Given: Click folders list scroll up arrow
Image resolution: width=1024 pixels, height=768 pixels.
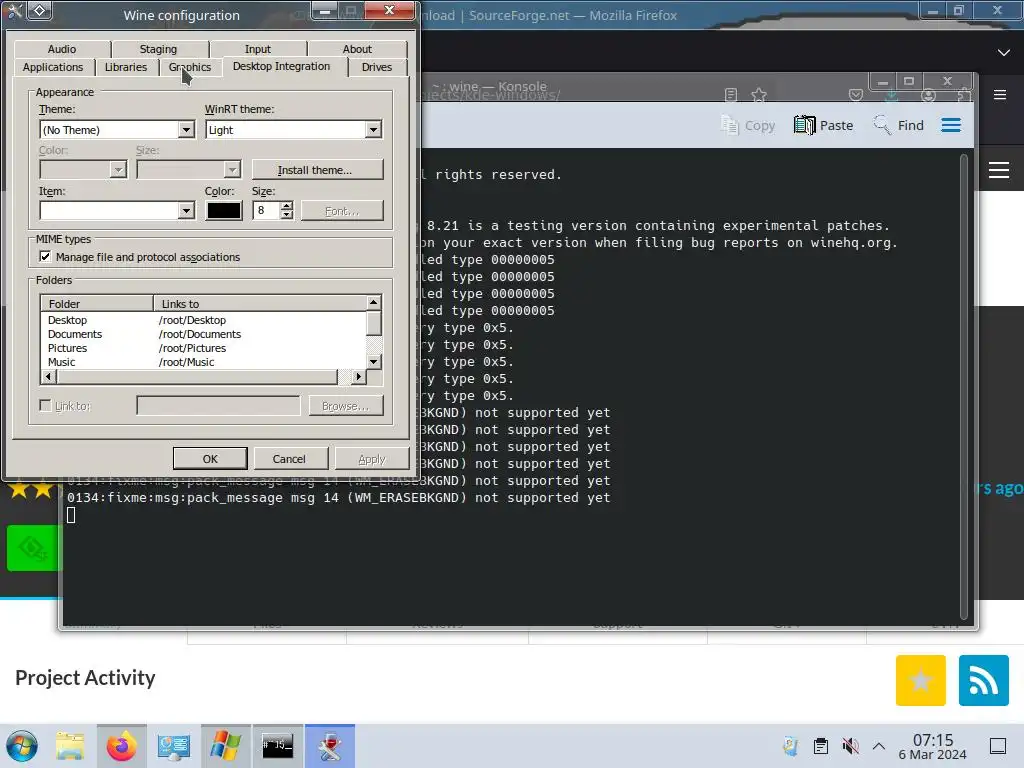Looking at the screenshot, I should 374,302.
